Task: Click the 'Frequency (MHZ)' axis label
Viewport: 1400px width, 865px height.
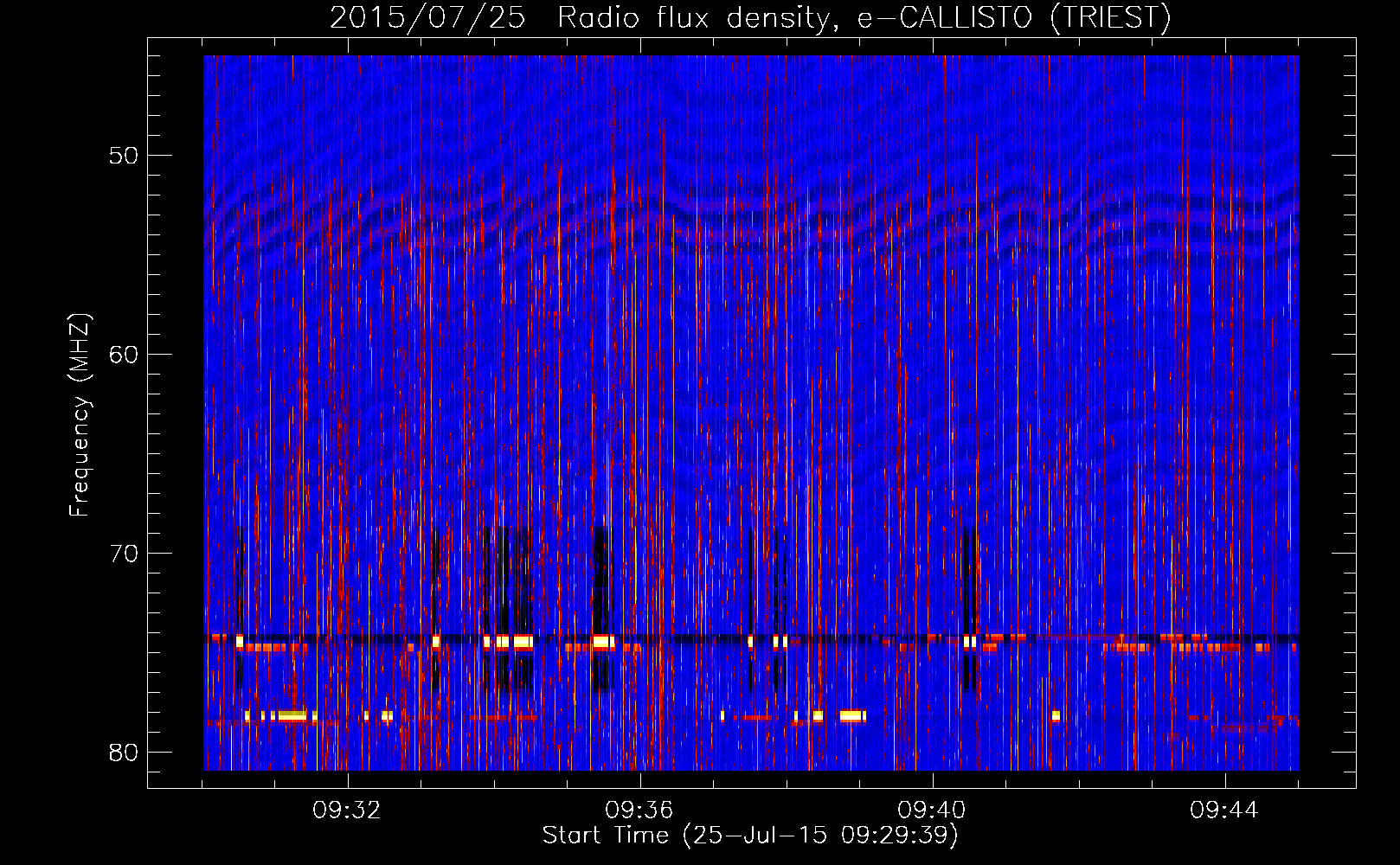Action: coord(80,415)
